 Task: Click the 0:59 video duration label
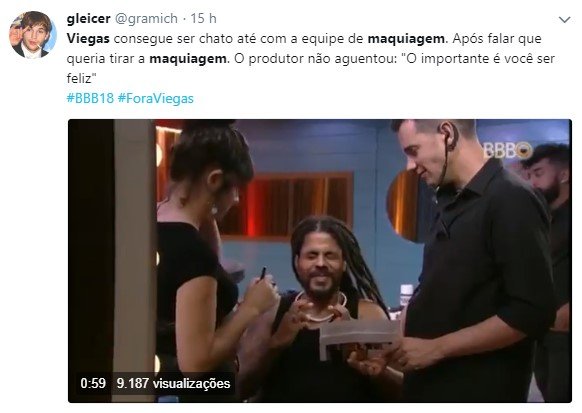pos(93,383)
